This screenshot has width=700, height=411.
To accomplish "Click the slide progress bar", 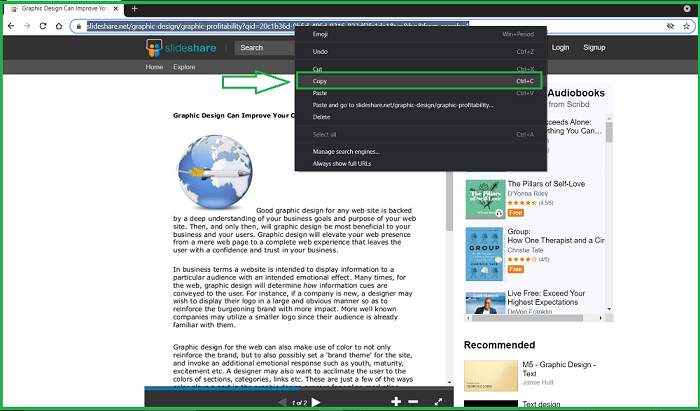I will [x=299, y=388].
